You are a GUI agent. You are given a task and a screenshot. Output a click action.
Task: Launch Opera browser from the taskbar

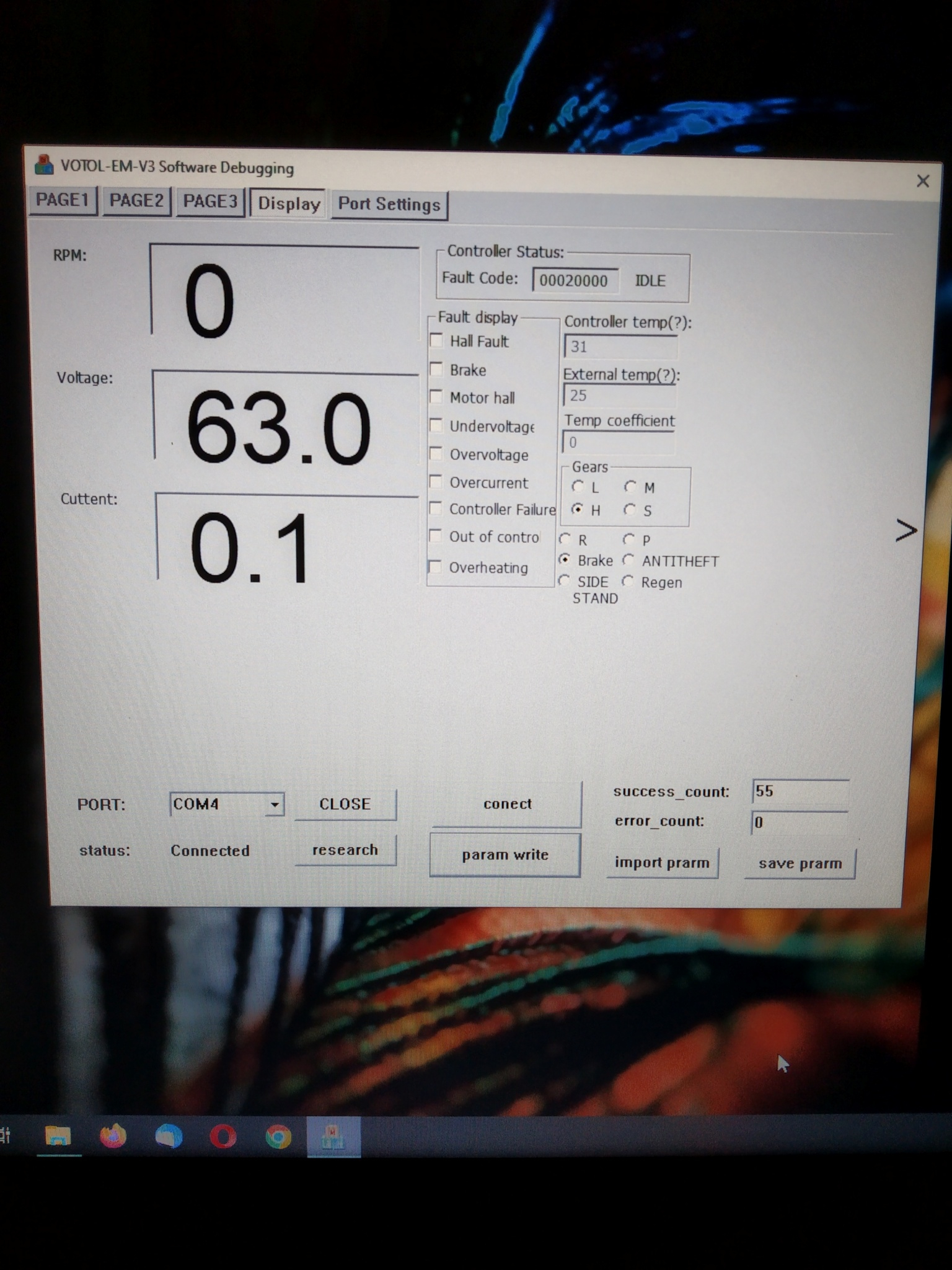coord(223,1137)
